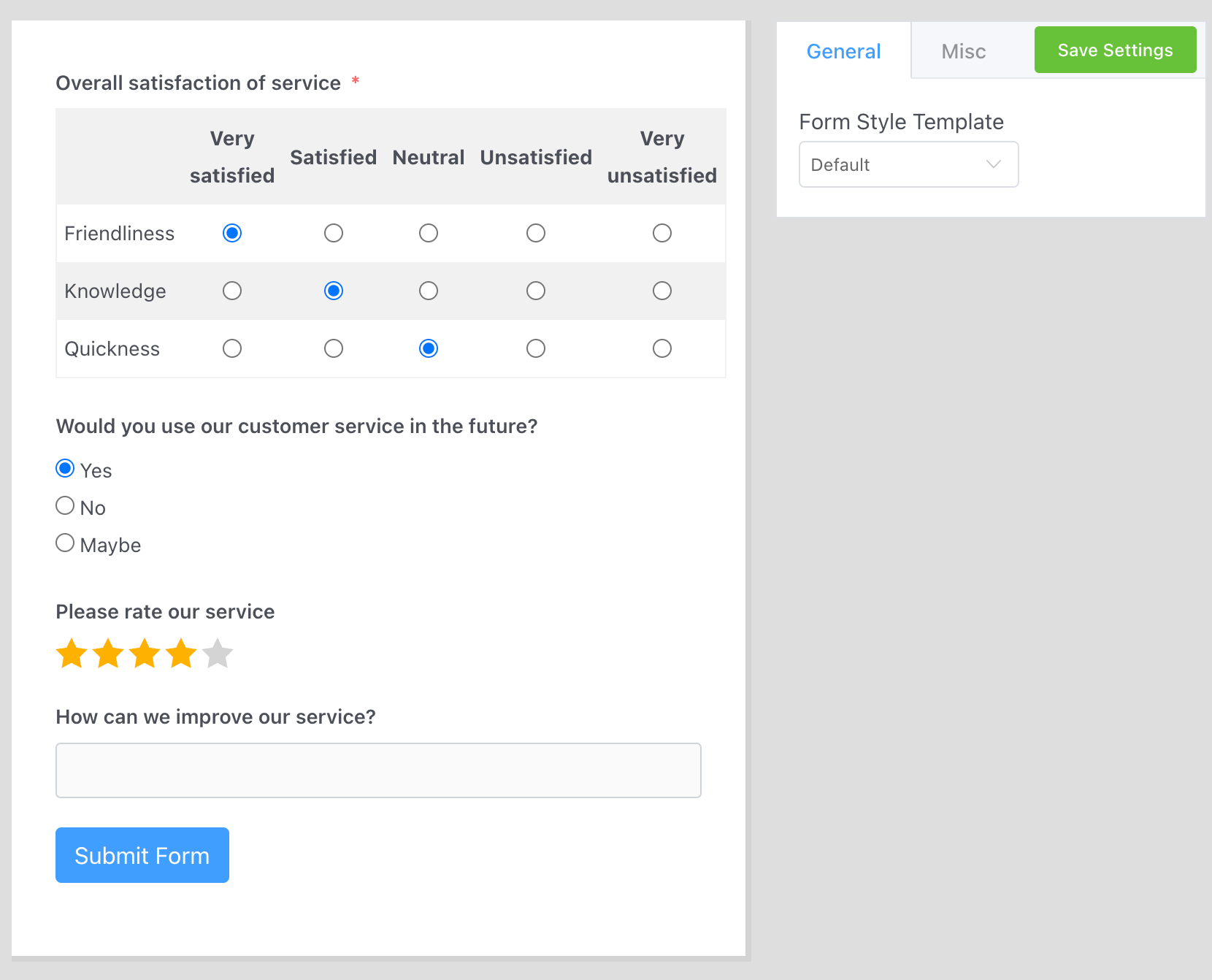Screen dimensions: 1212x980
Task: Click the first star to rate one star
Action: pyautogui.click(x=71, y=654)
